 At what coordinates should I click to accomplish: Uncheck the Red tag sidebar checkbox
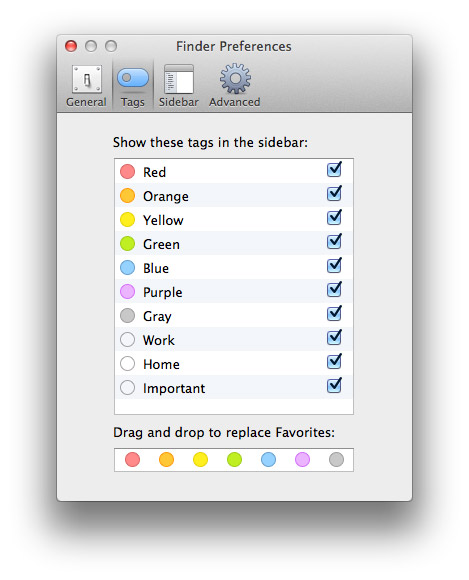tap(334, 170)
